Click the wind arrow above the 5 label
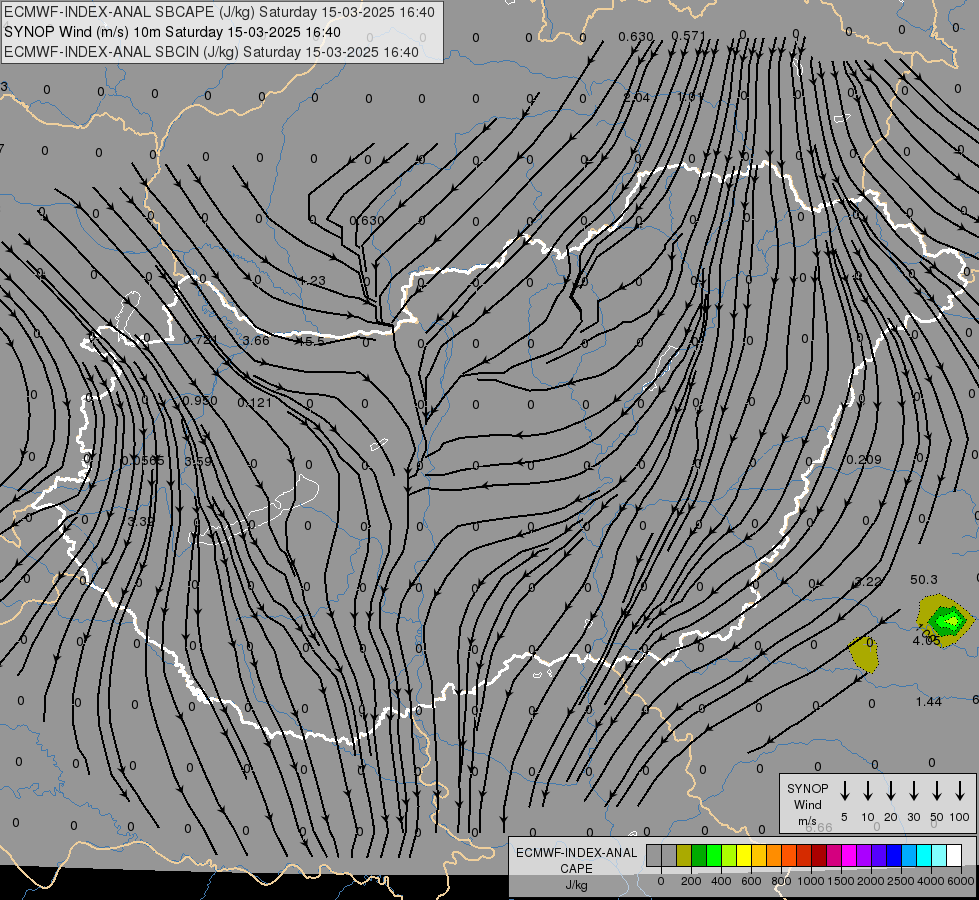Image resolution: width=979 pixels, height=900 pixels. coord(844,791)
